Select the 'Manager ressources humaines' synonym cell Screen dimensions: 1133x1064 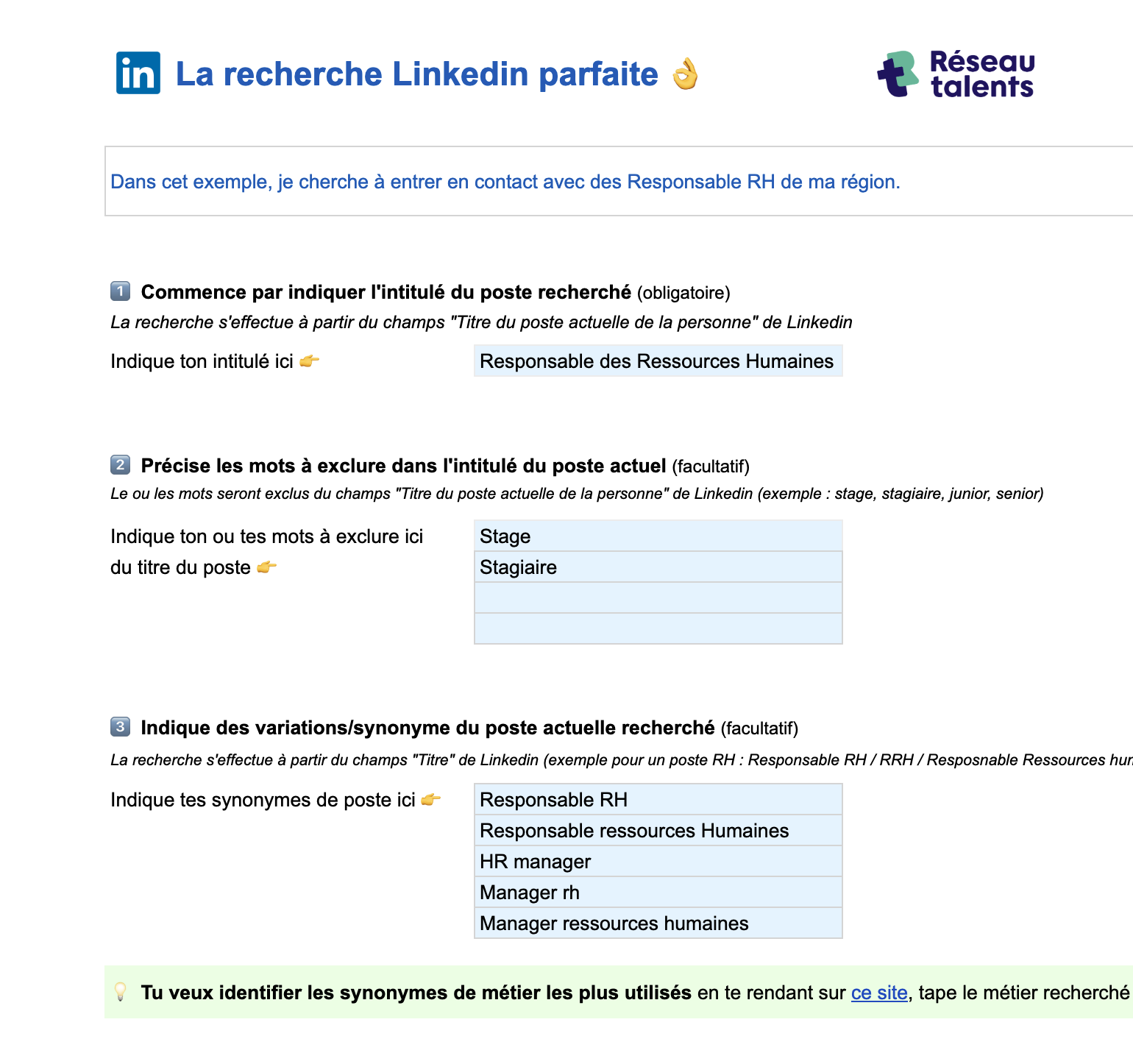(x=658, y=923)
